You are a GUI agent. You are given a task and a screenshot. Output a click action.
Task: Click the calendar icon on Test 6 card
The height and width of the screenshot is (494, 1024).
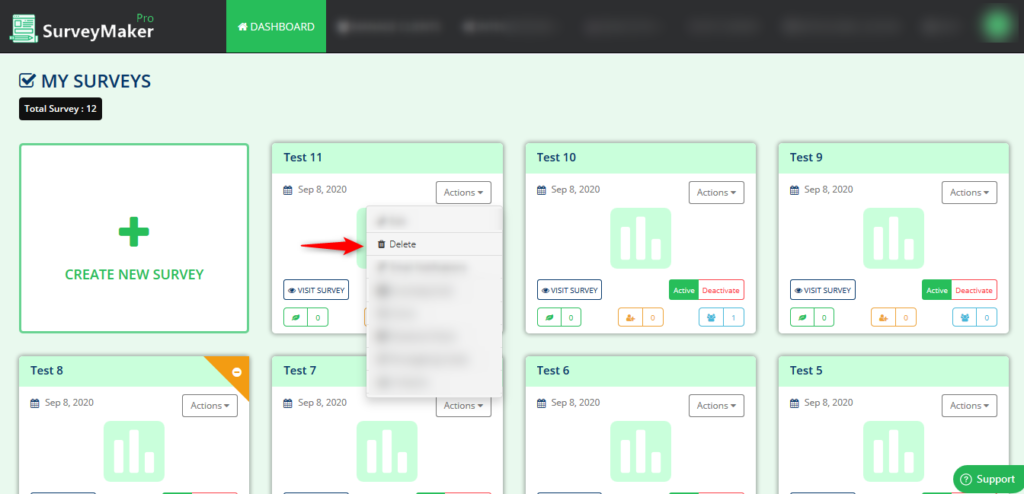(x=541, y=403)
